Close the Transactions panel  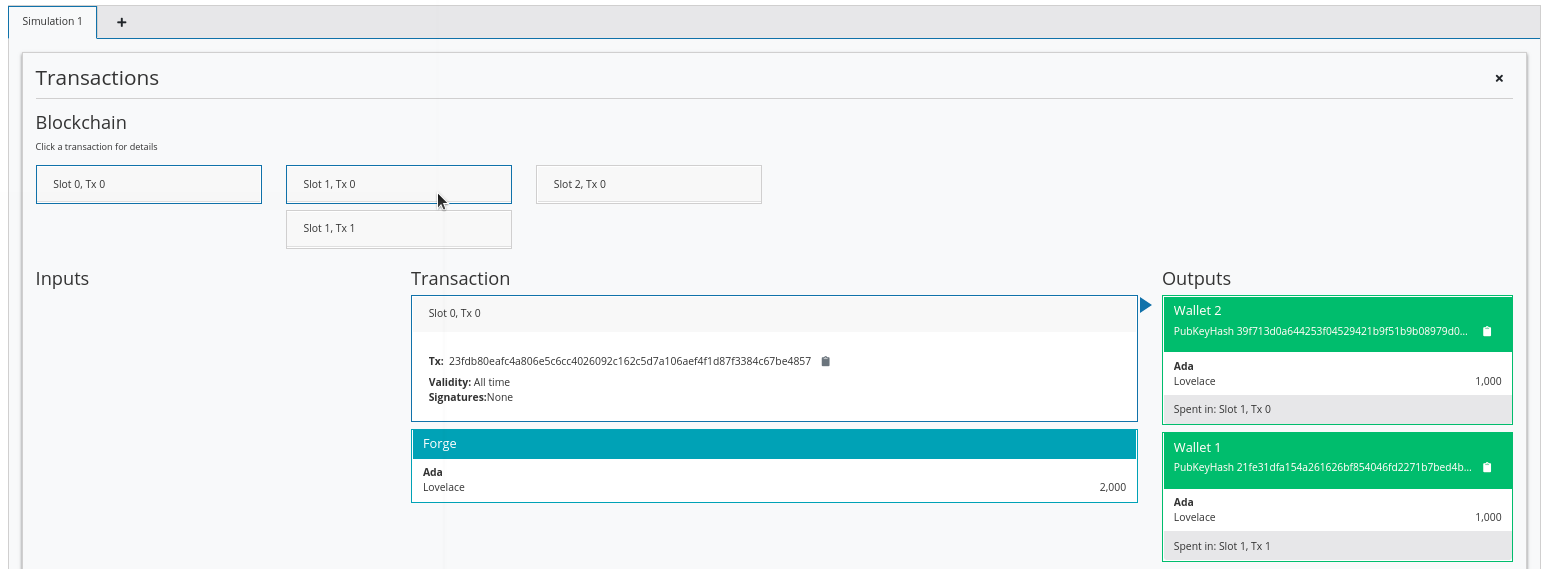point(1498,78)
